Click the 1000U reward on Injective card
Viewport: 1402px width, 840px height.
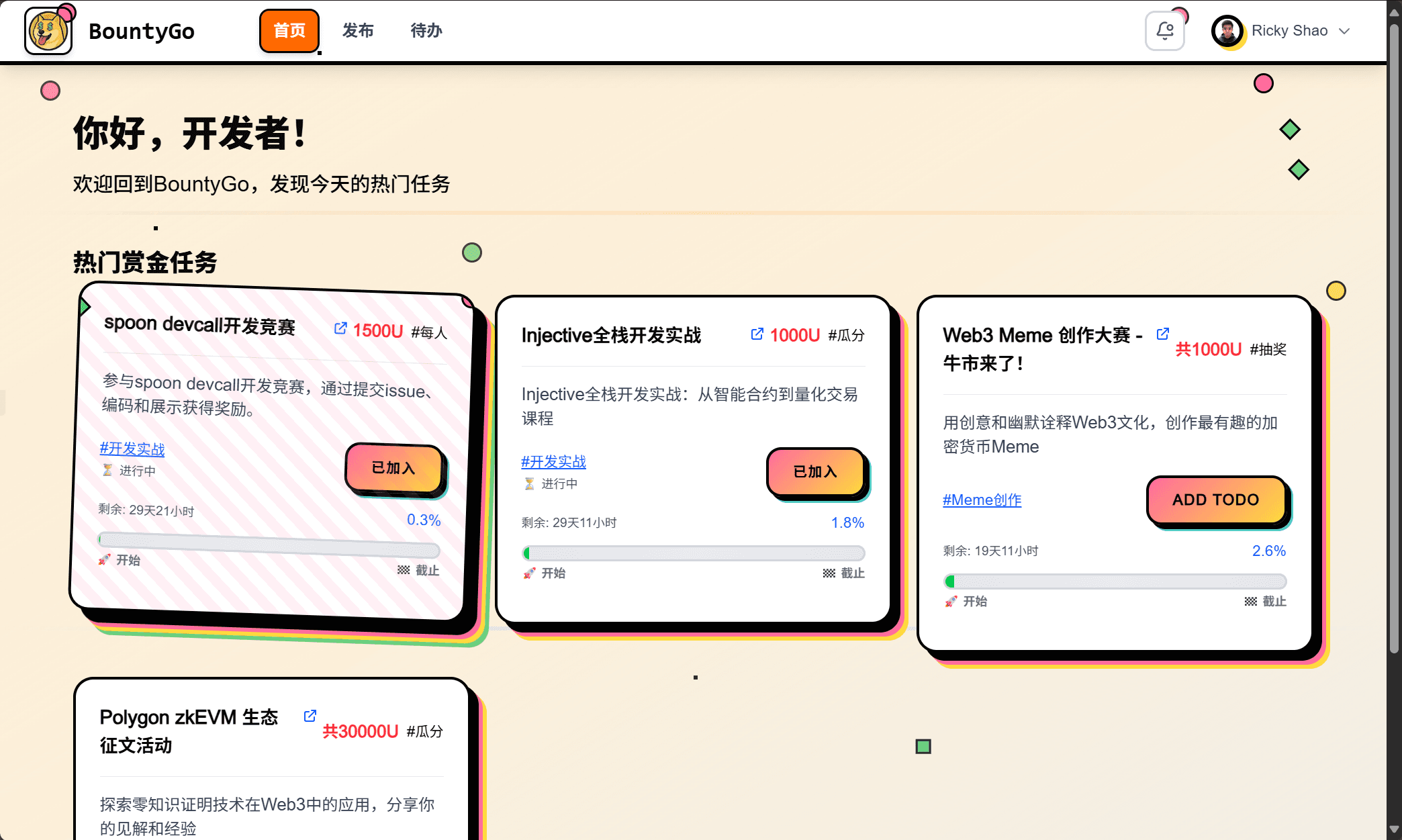(x=795, y=335)
